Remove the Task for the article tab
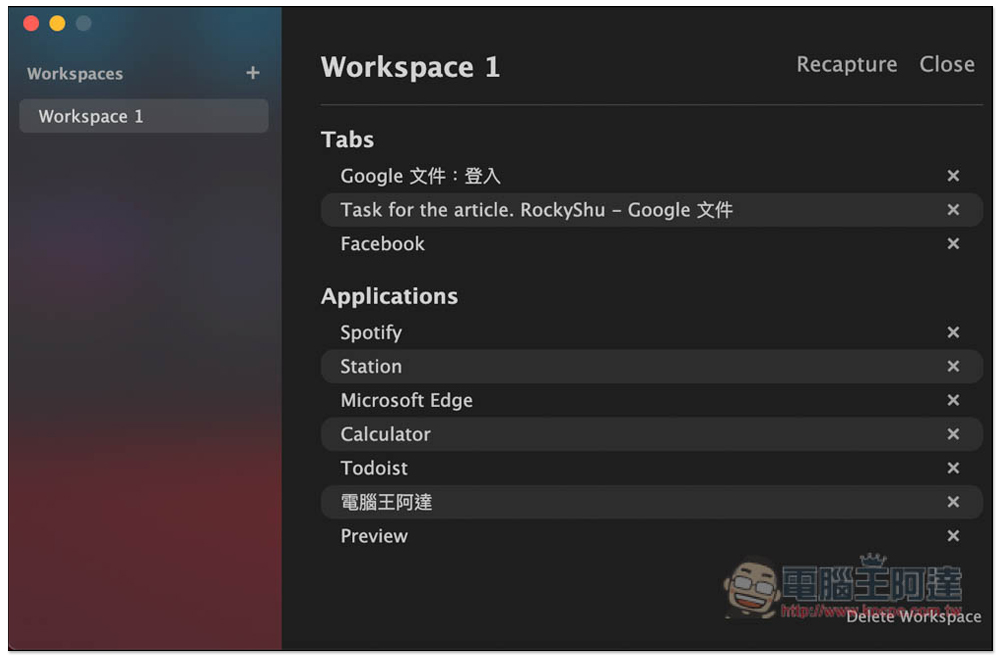1000x658 pixels. 953,210
